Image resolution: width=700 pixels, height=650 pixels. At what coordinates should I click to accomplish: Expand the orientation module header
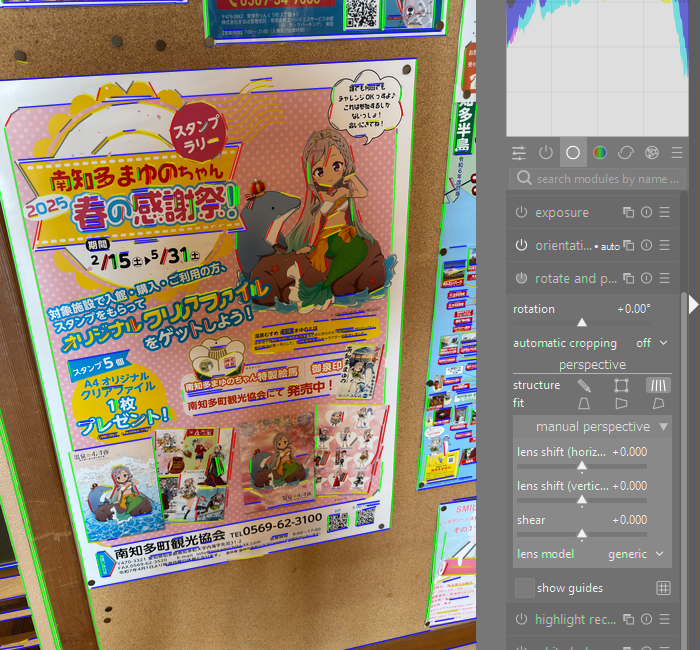pos(563,246)
